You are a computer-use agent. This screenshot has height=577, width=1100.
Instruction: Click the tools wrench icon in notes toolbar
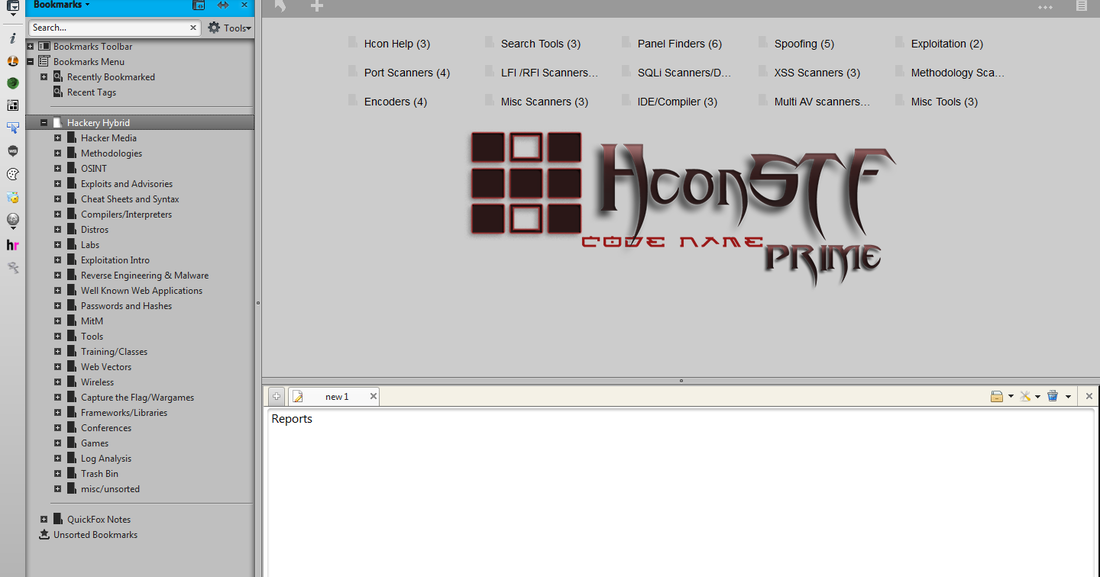pyautogui.click(x=1025, y=397)
